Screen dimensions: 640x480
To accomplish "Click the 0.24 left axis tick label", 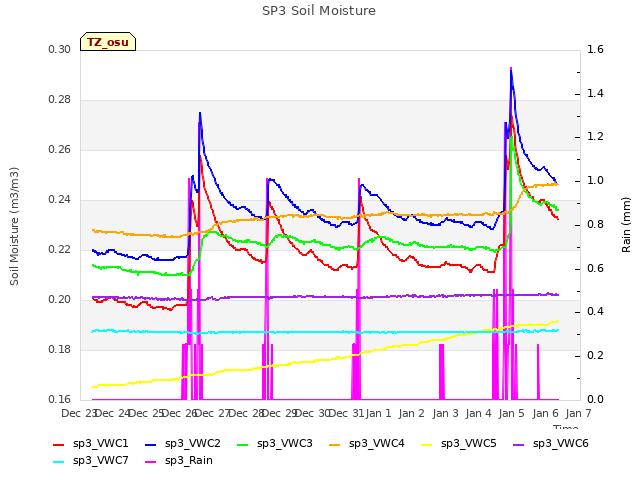I will click(60, 200).
